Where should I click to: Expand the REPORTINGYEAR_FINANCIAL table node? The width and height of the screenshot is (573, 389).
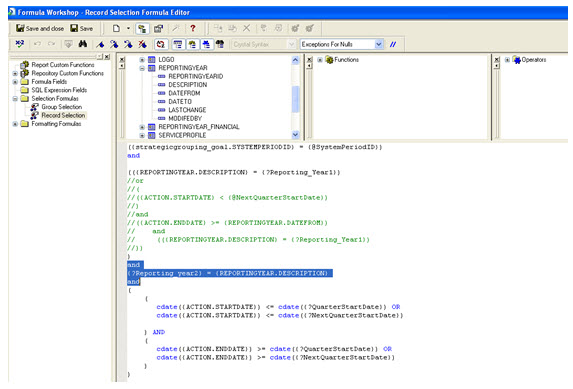(x=142, y=127)
